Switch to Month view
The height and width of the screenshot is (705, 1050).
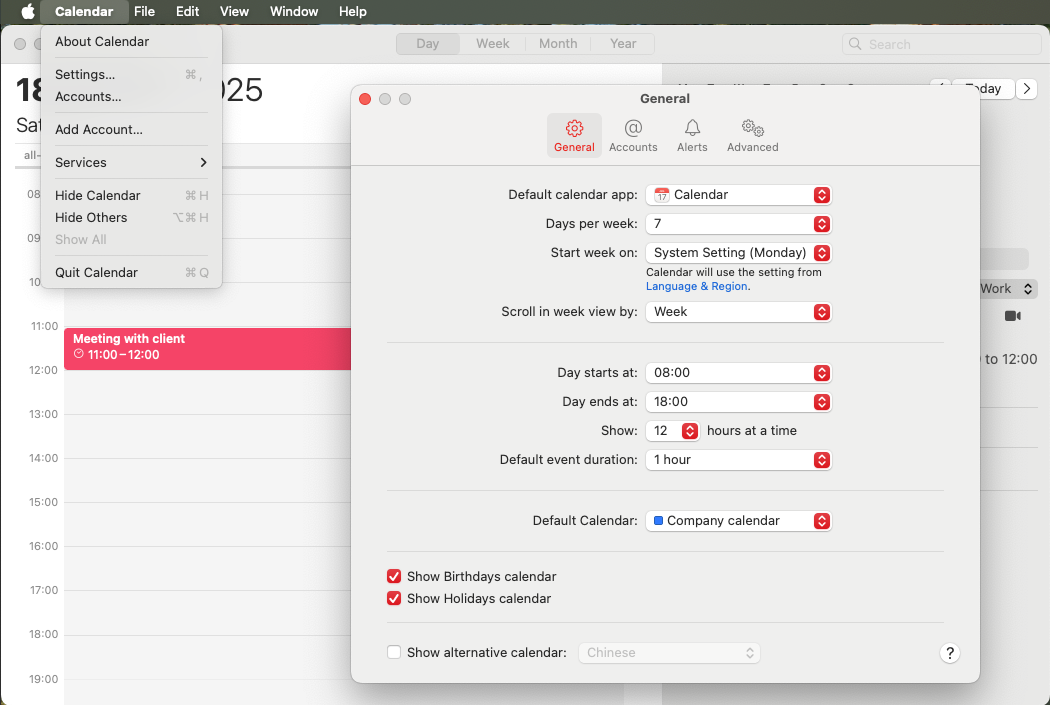[x=557, y=43]
